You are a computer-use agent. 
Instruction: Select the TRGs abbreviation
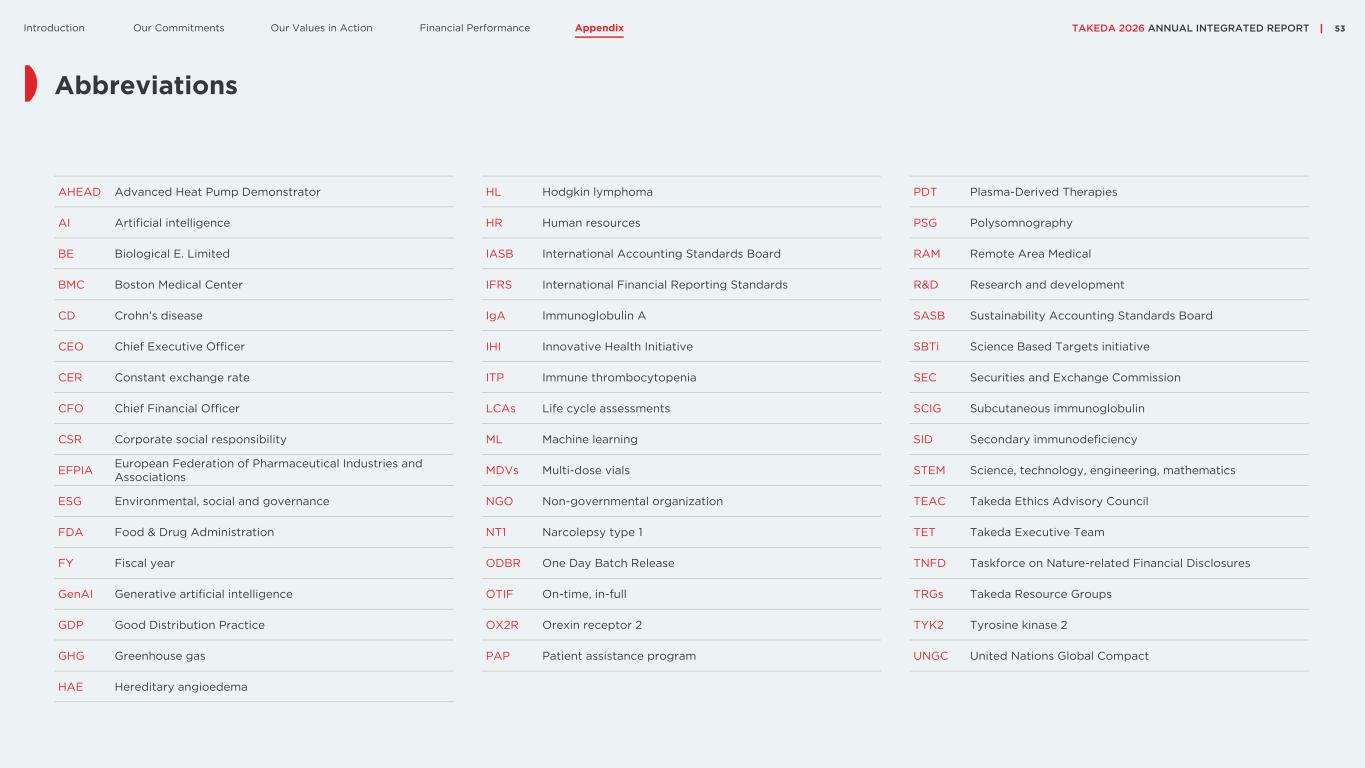coord(928,595)
